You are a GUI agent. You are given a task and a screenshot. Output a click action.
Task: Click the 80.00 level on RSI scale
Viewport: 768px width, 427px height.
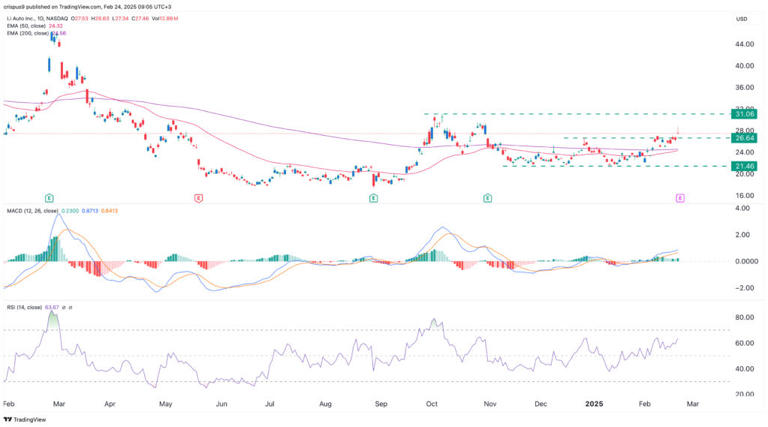[x=744, y=318]
